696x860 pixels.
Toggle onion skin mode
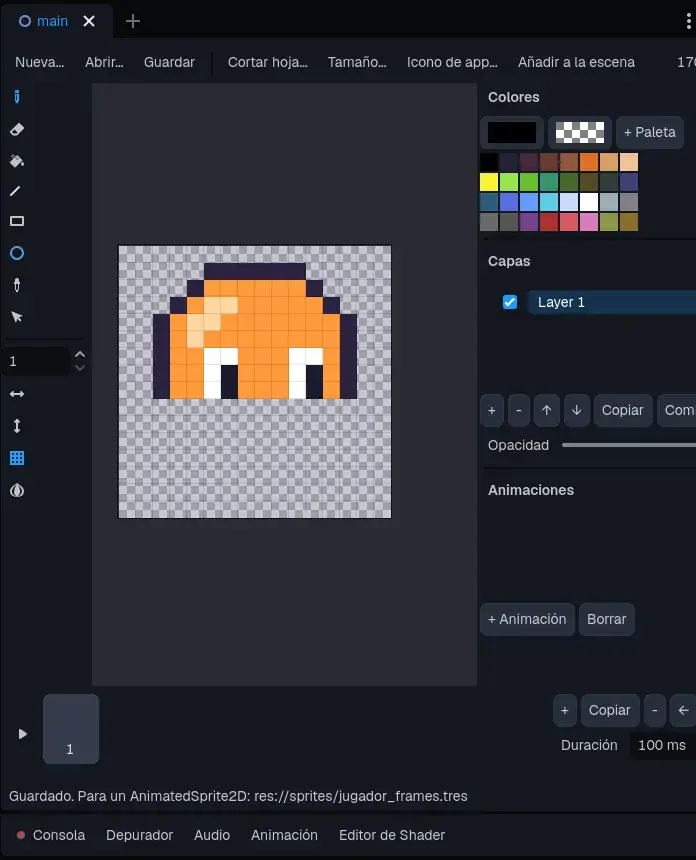tap(17, 490)
